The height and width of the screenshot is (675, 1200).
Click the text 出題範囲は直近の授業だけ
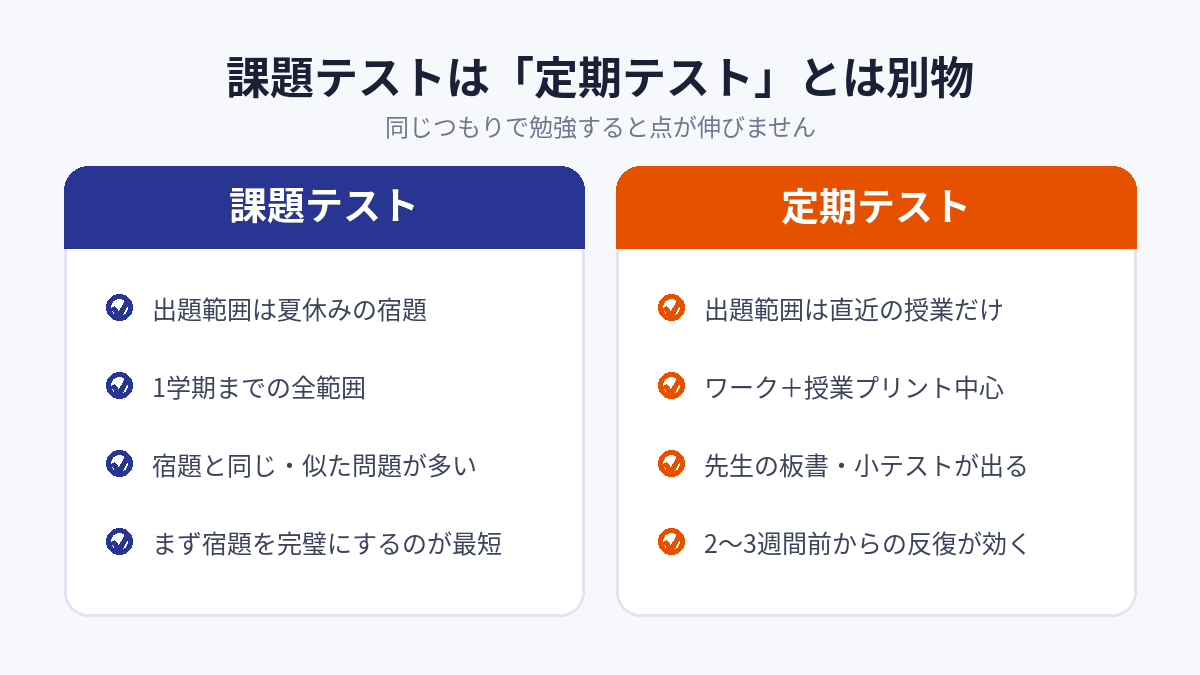click(853, 309)
